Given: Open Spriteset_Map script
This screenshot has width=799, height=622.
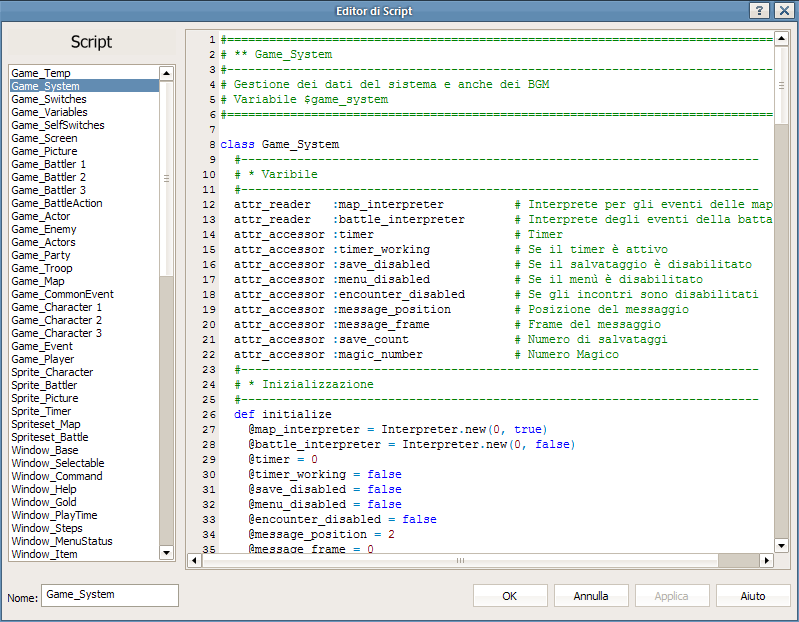Looking at the screenshot, I should tap(85, 424).
